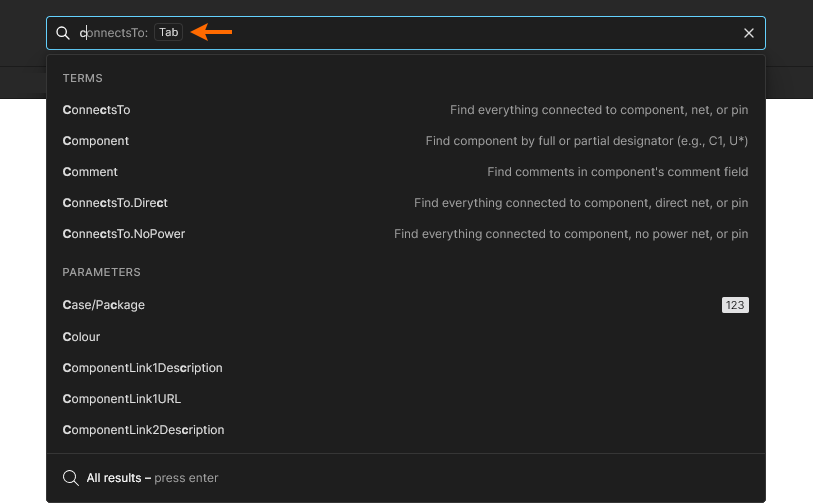Click the PARAMETERS section header
Image resolution: width=813 pixels, height=503 pixels.
[x=101, y=272]
